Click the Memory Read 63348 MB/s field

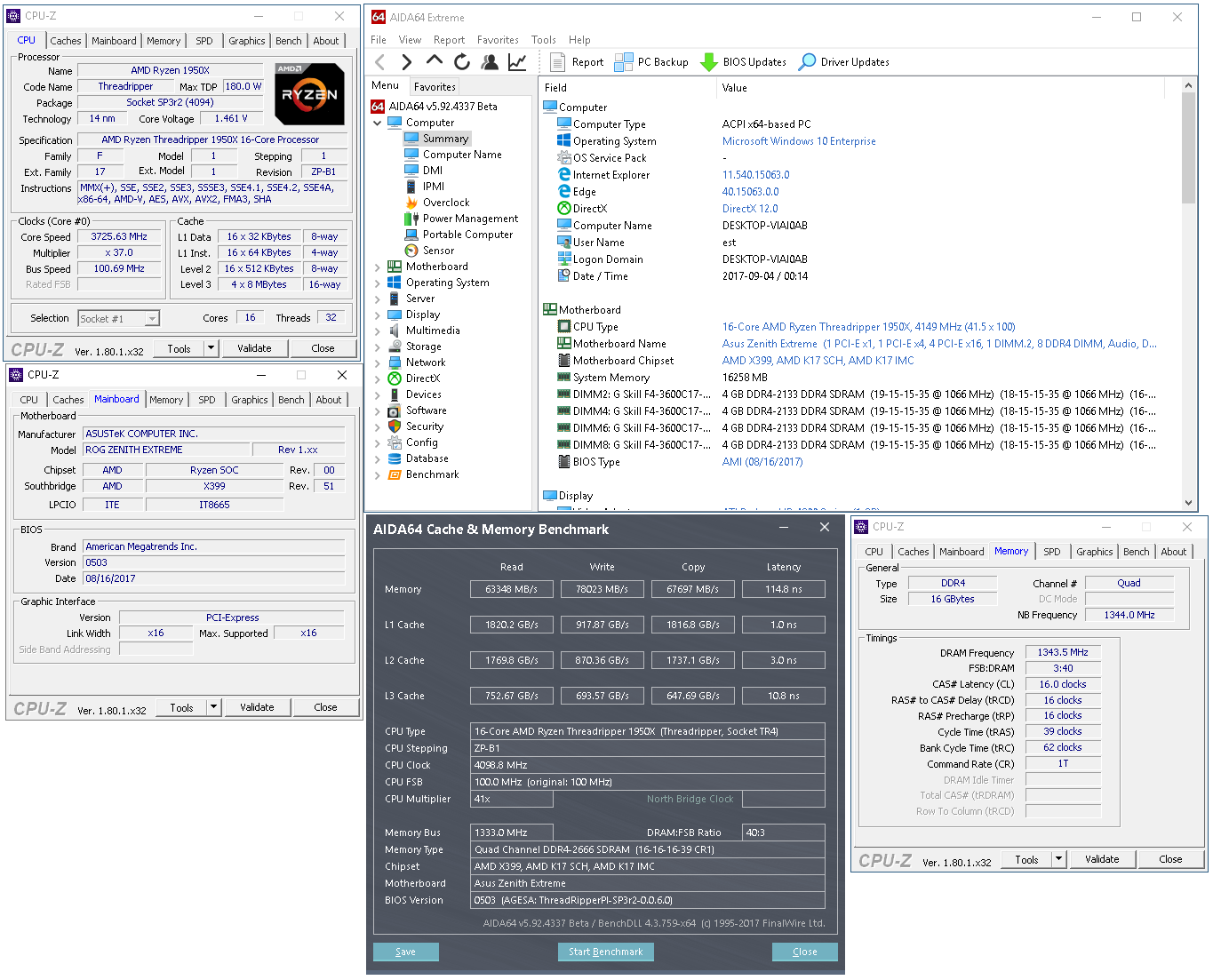click(x=512, y=589)
